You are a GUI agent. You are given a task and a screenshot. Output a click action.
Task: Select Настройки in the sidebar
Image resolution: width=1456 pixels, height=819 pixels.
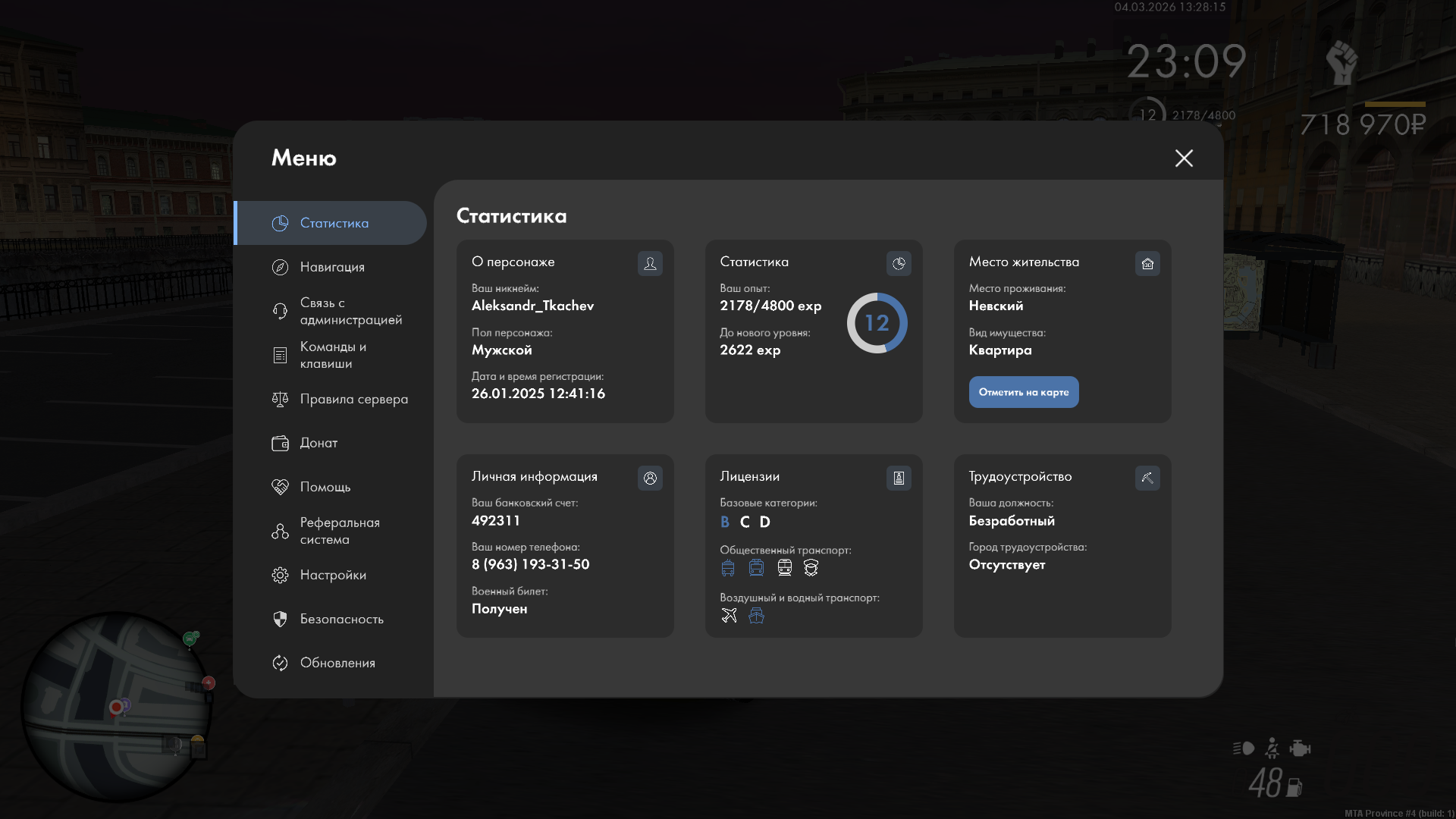[333, 575]
